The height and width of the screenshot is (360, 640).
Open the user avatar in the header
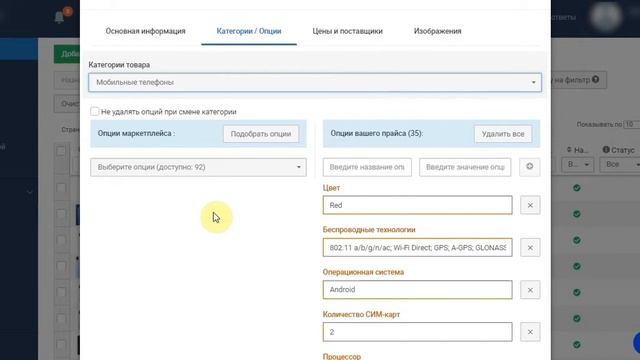click(606, 16)
